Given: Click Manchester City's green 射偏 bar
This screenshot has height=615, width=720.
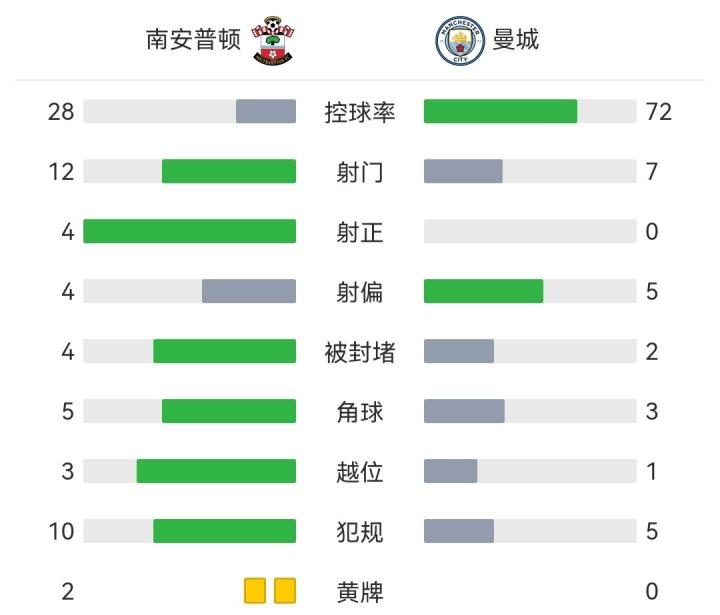Looking at the screenshot, I should (483, 291).
